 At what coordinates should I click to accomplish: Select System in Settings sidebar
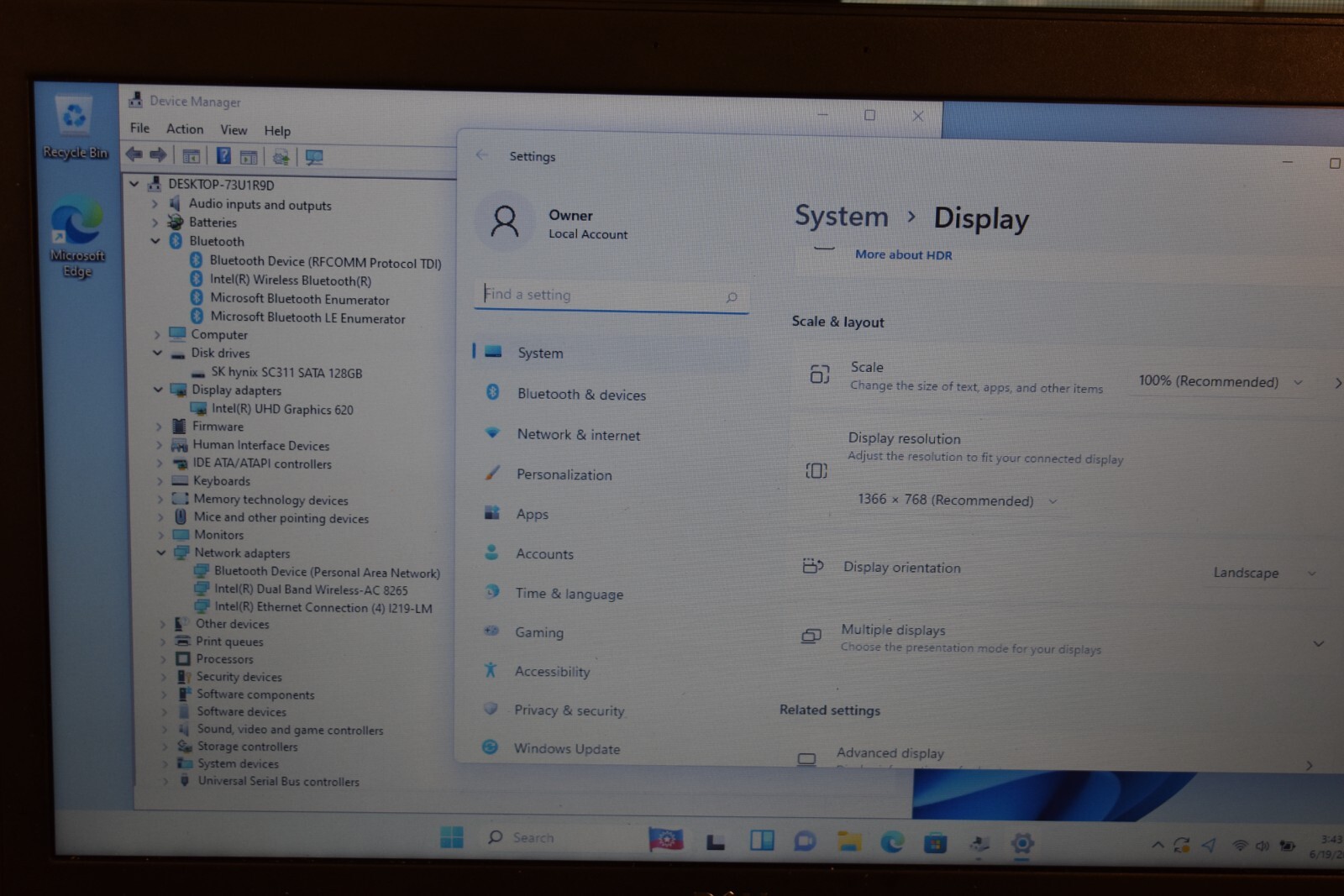coord(612,353)
